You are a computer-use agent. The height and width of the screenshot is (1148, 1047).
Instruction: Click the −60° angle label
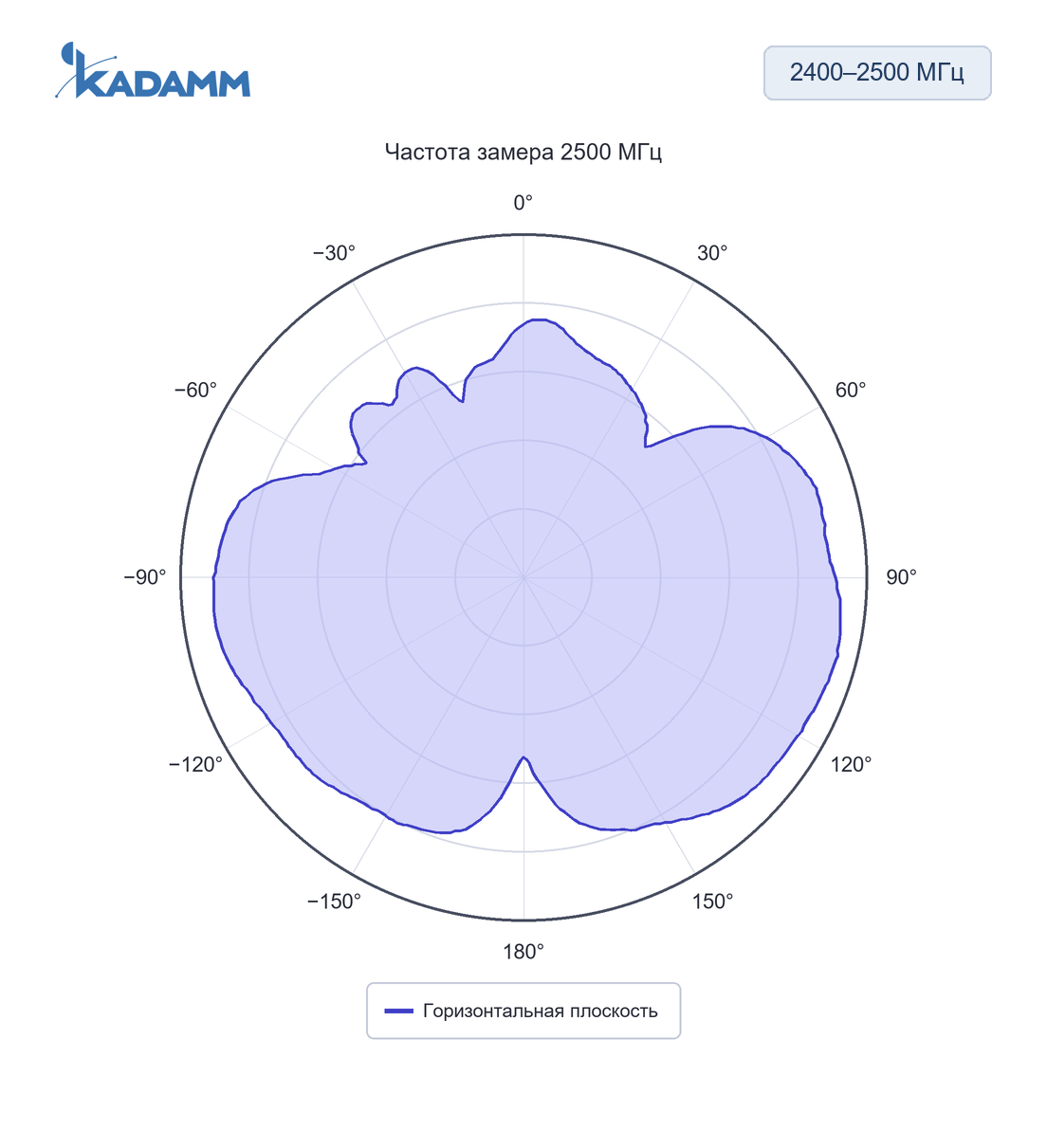[x=195, y=391]
